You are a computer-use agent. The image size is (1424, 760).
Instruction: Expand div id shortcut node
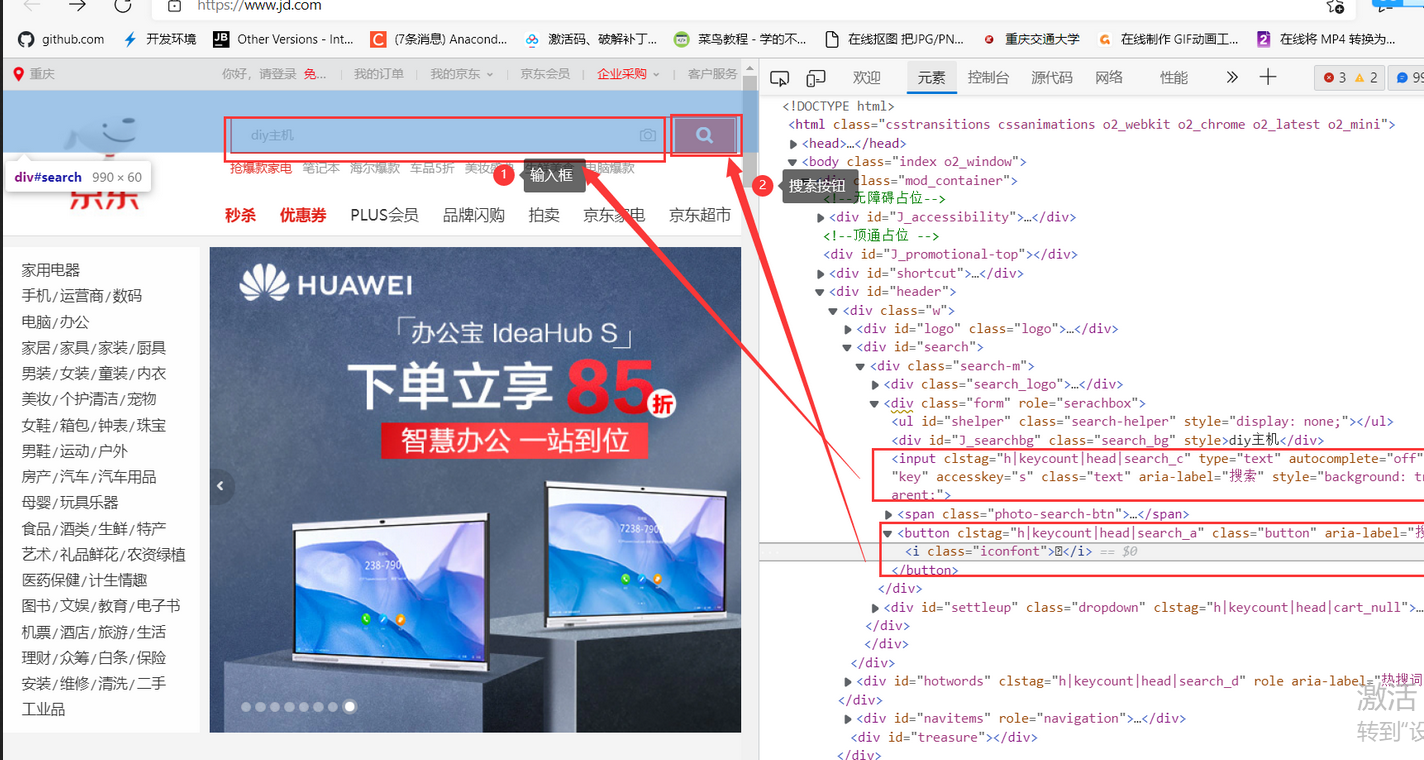click(821, 273)
